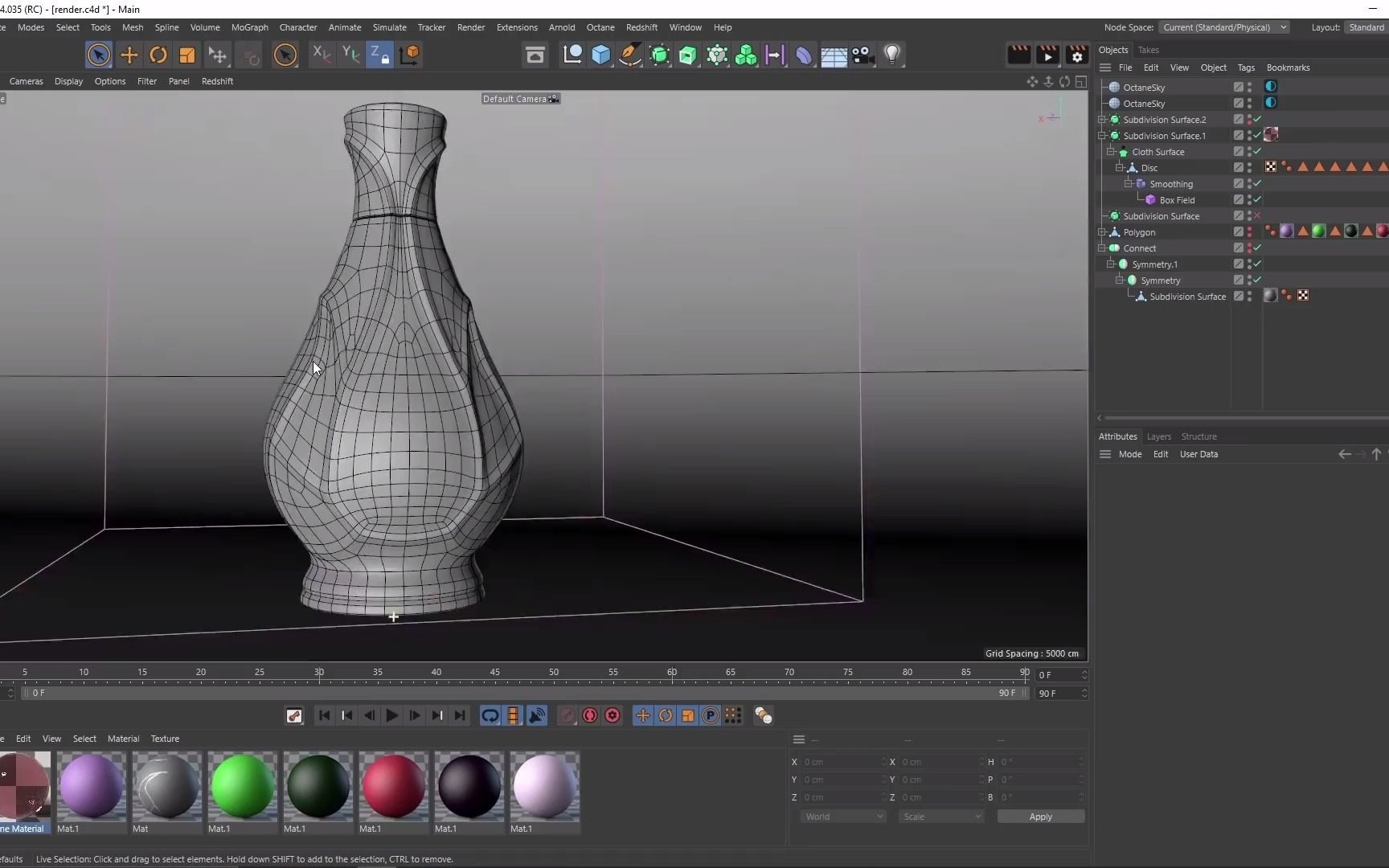Image resolution: width=1389 pixels, height=868 pixels.
Task: Toggle the Z axis lock
Action: [379, 55]
